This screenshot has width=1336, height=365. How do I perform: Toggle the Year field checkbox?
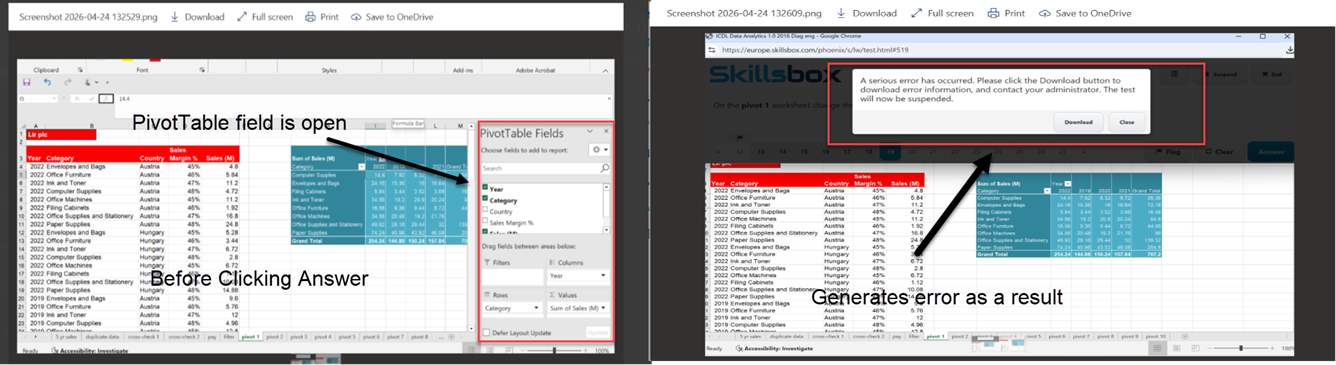(x=486, y=188)
